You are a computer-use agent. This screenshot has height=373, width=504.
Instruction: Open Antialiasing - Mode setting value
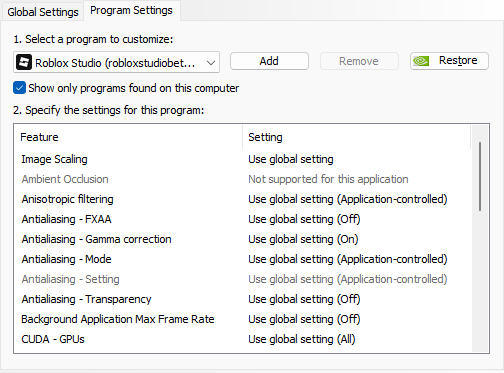pyautogui.click(x=348, y=259)
